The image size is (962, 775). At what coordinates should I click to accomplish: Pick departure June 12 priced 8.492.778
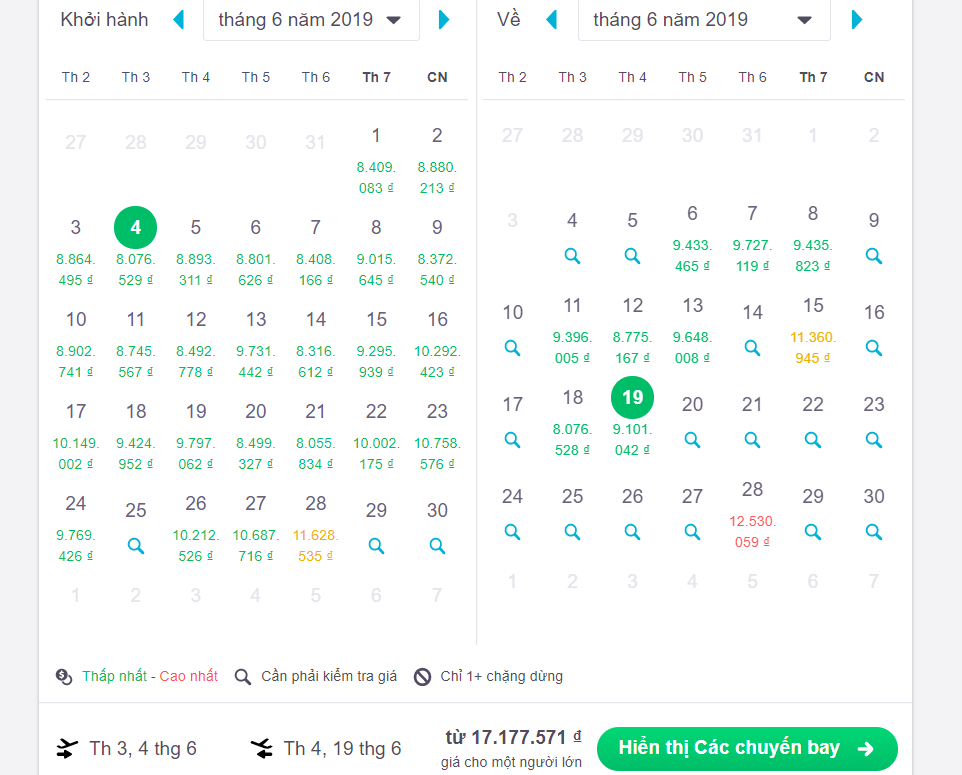pos(196,344)
